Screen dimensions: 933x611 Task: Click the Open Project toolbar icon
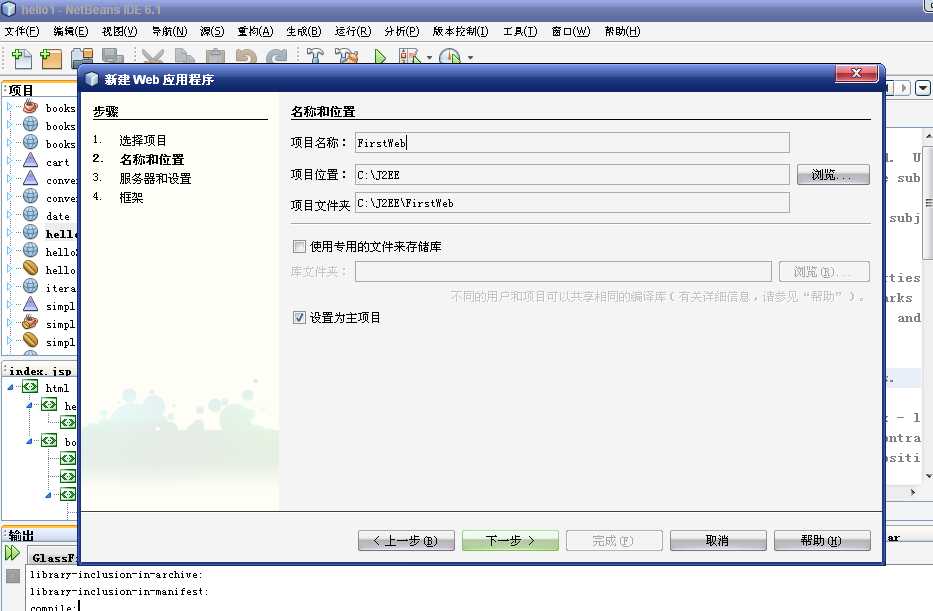(x=82, y=58)
